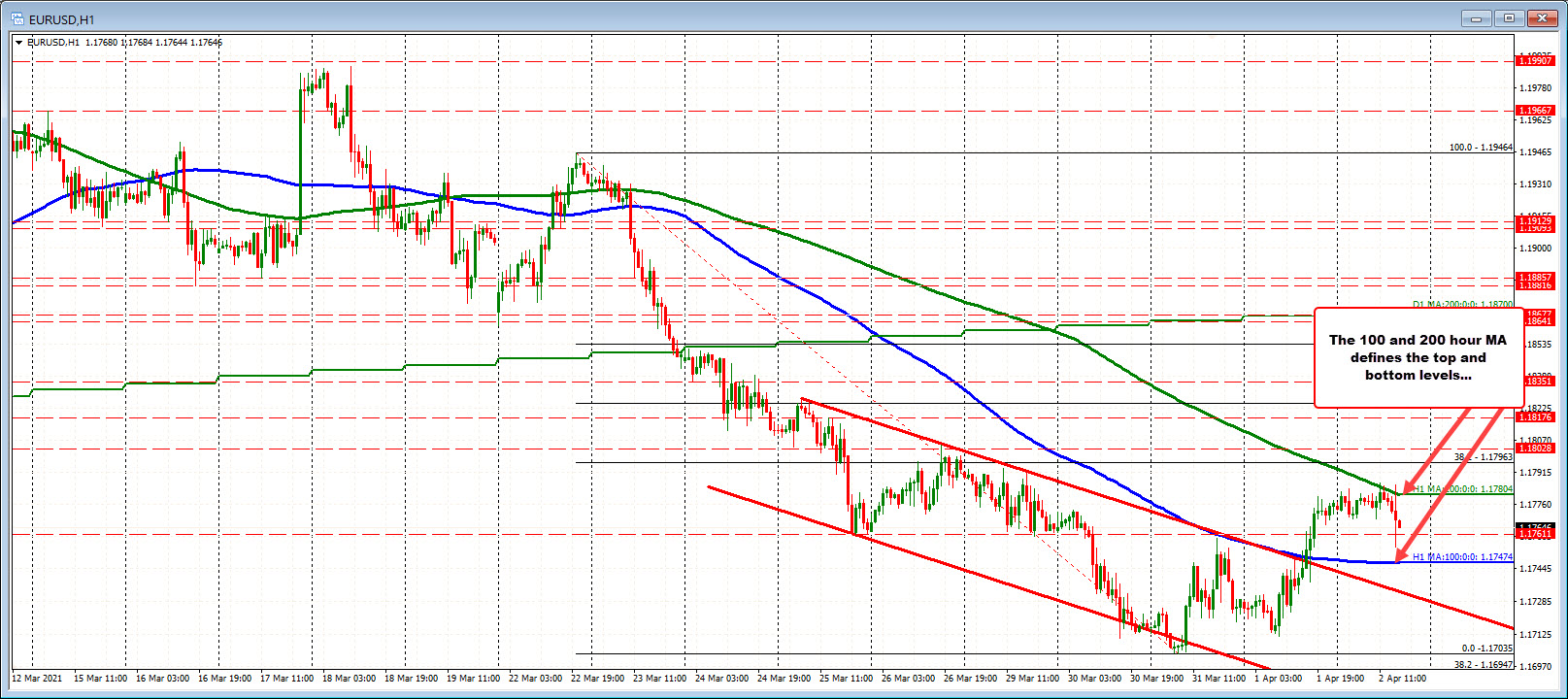Click the price axis value 1.17915
The width and height of the screenshot is (1568, 699).
[1535, 473]
